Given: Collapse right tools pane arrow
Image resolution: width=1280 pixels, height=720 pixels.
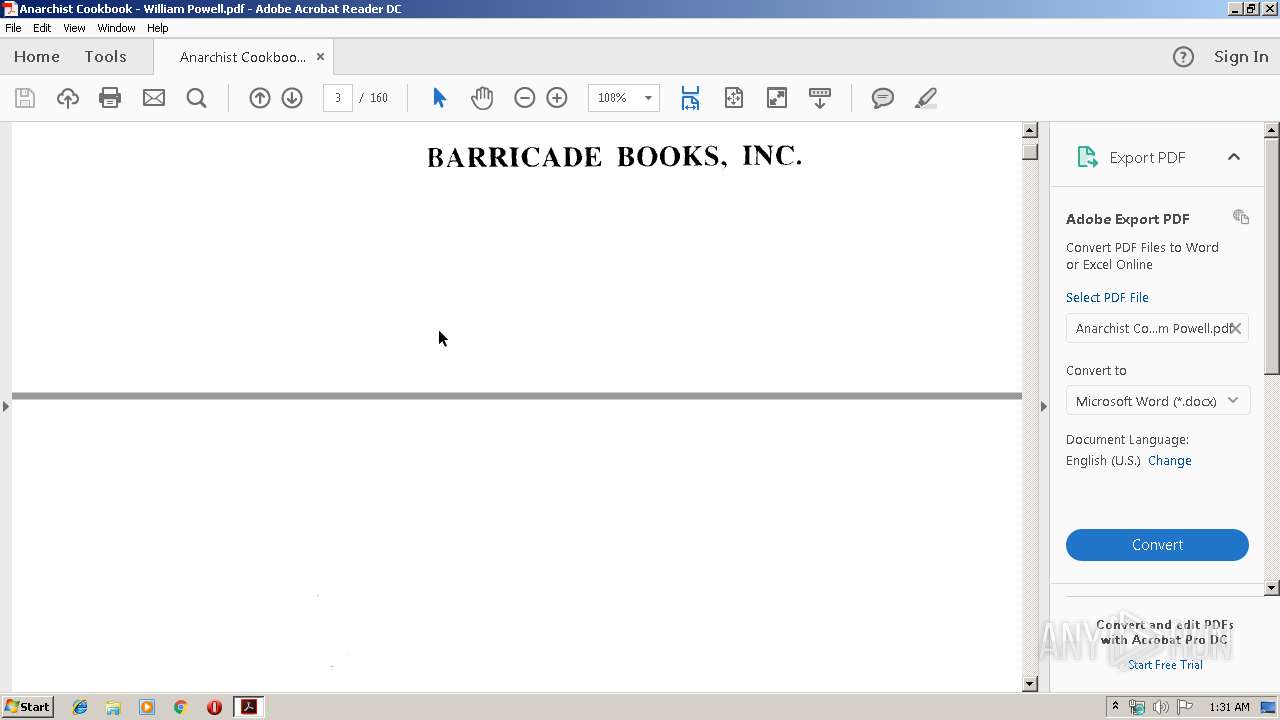Looking at the screenshot, I should point(1043,406).
